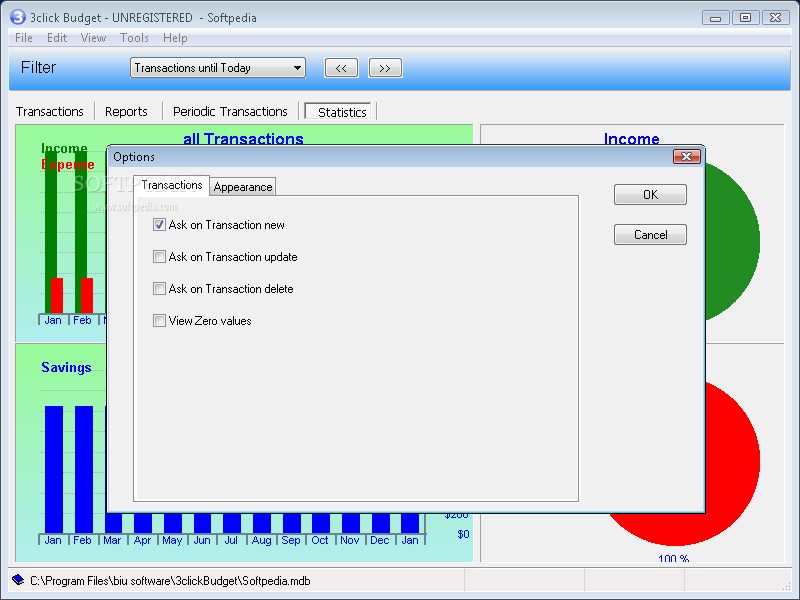Click the Aug month label in Savings chart
Screen dimensions: 800x600
tap(261, 540)
